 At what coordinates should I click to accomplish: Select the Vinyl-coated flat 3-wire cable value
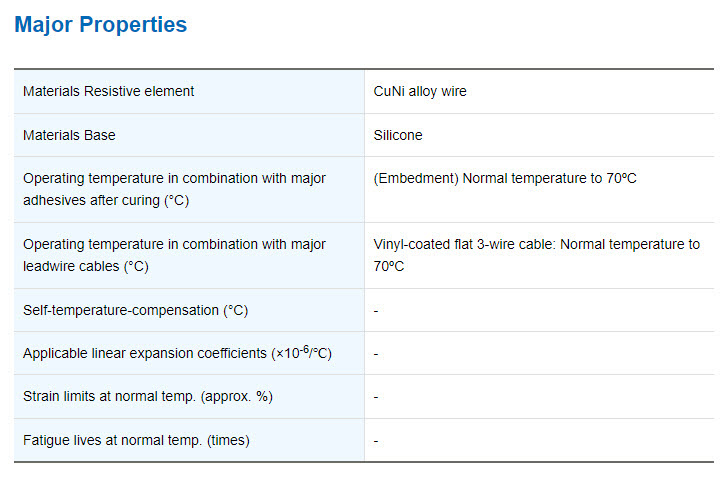(x=537, y=255)
